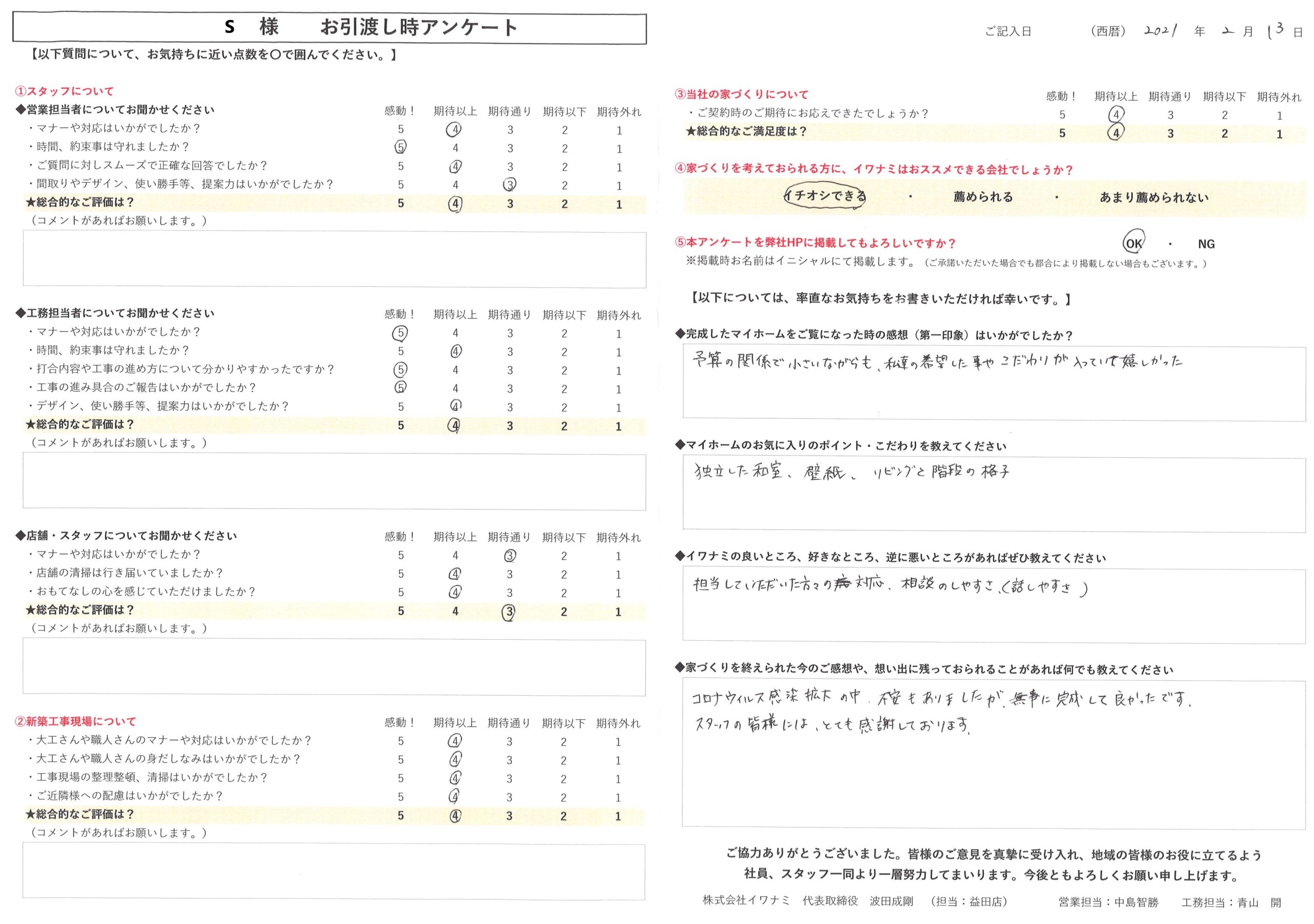Click circled 4 in "大工さんや職人さんの身だしなみ" row
This screenshot has width=1314, height=924.
(x=456, y=760)
